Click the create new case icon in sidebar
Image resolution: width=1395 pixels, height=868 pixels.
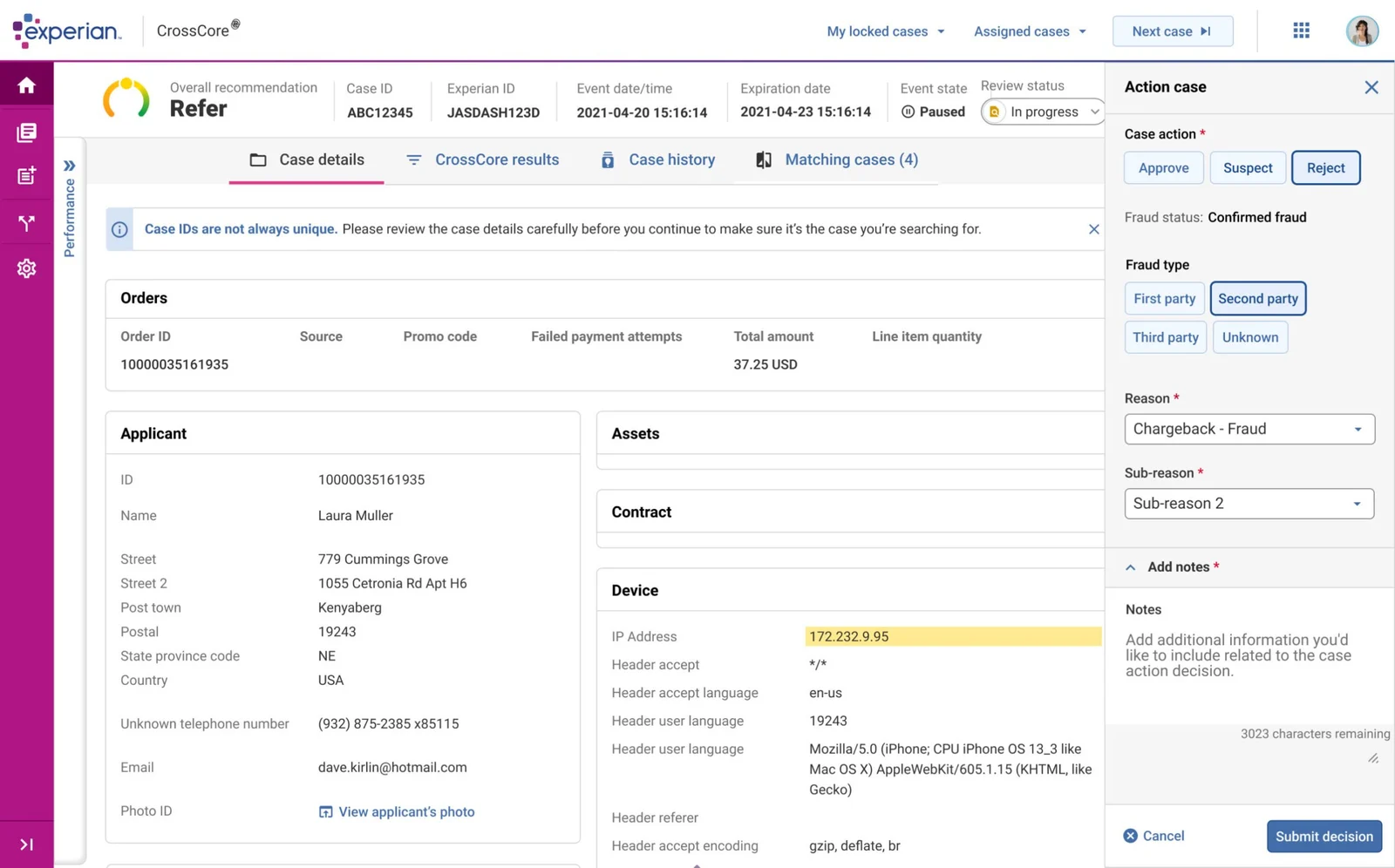(26, 175)
